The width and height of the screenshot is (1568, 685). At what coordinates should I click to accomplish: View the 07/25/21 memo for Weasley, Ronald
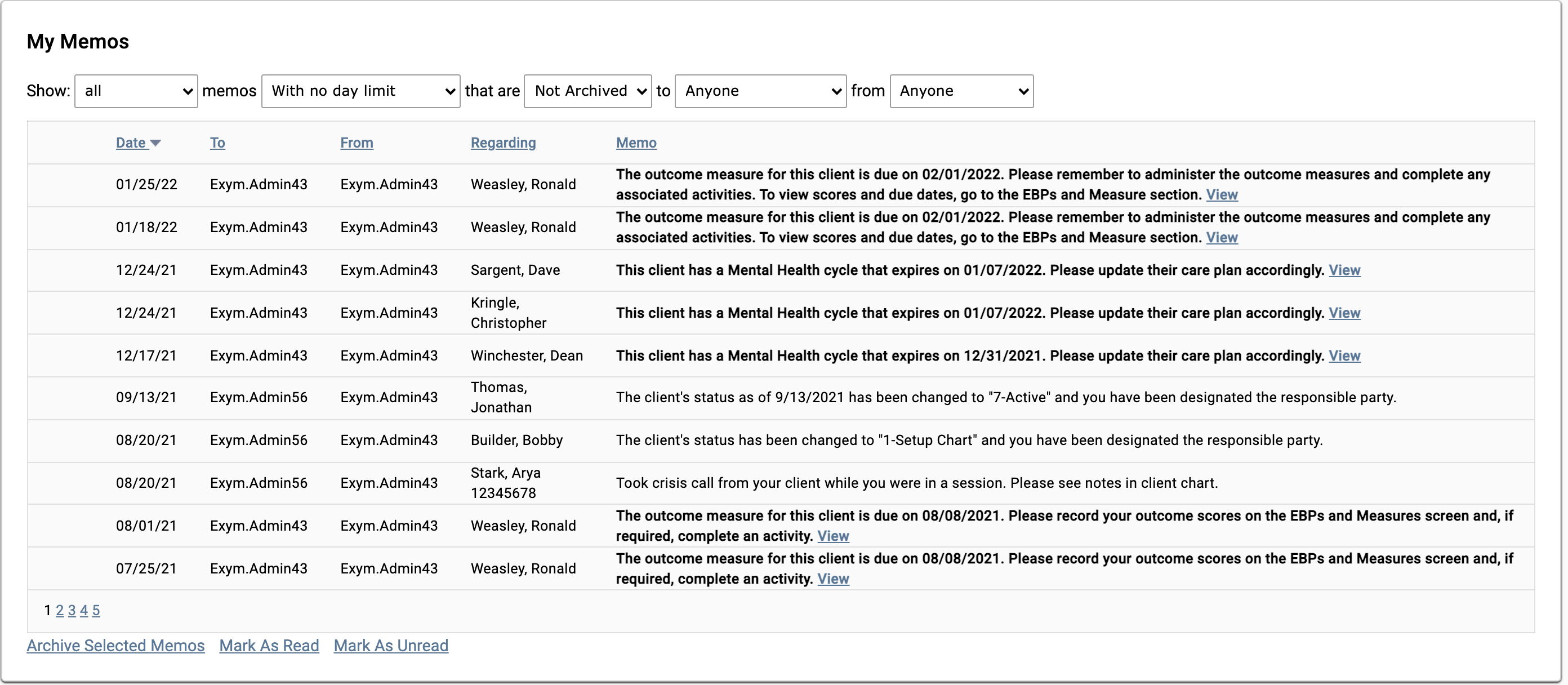tap(832, 579)
